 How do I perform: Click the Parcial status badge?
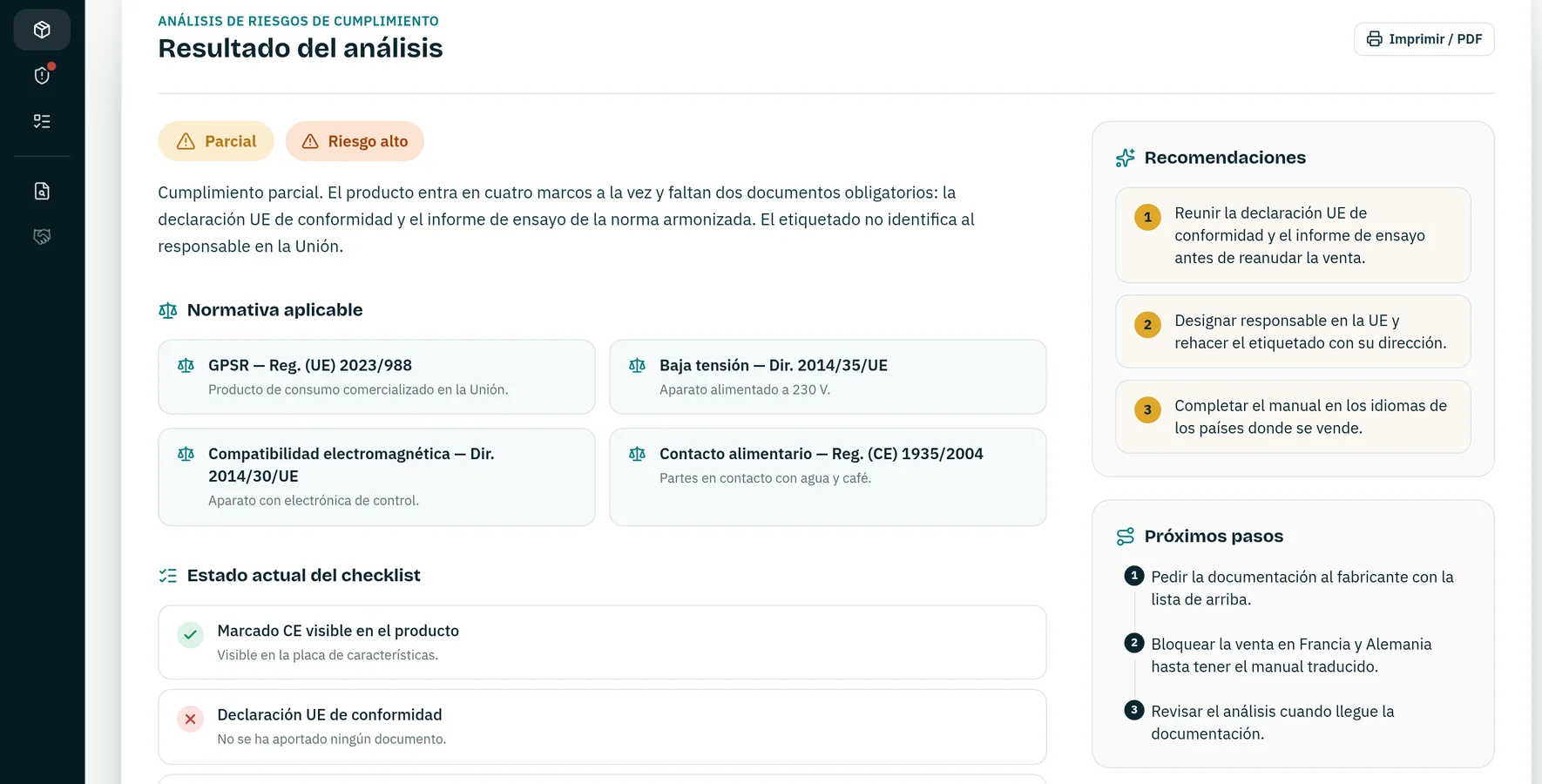click(215, 141)
